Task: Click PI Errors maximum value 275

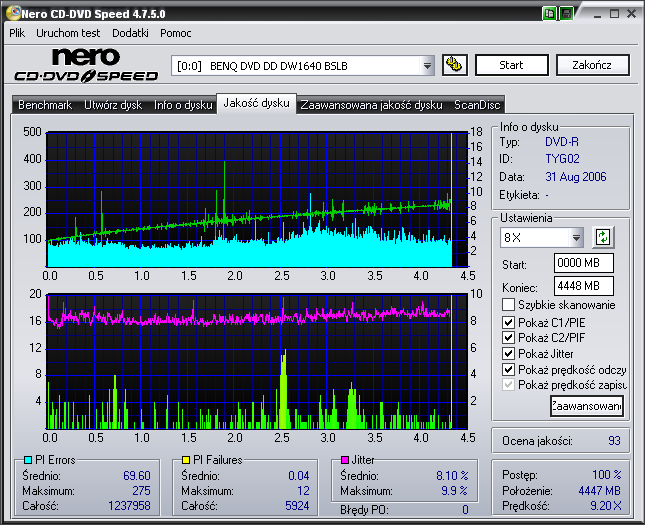Action: (x=141, y=491)
